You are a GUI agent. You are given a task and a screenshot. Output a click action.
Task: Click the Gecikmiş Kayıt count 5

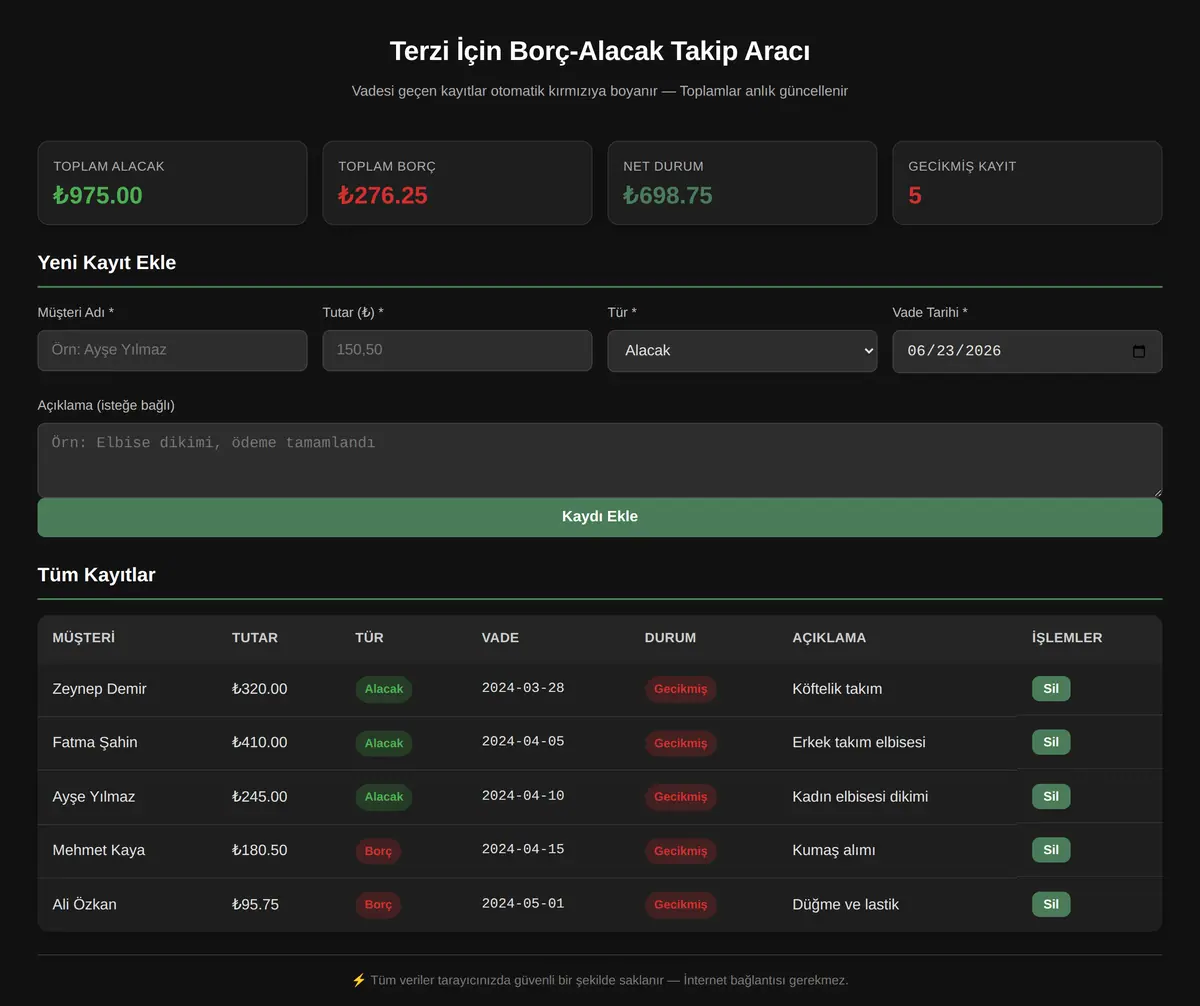click(915, 195)
